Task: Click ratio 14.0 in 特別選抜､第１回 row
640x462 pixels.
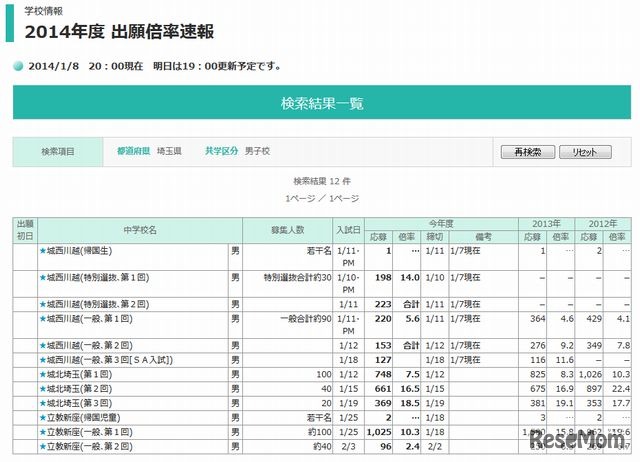Action: (x=410, y=278)
